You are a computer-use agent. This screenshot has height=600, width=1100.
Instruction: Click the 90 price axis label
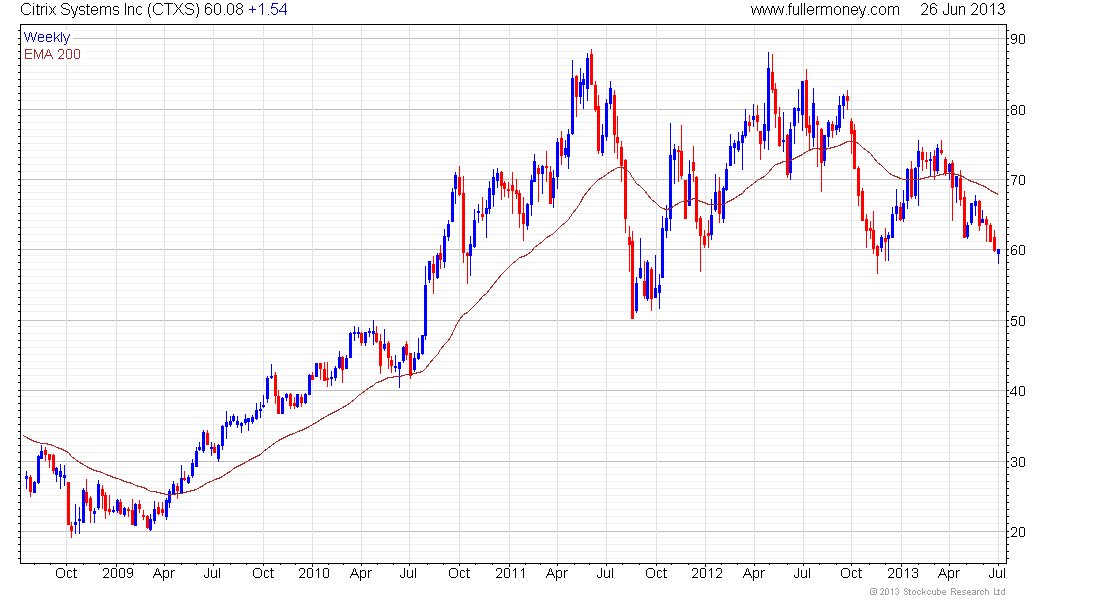[x=1018, y=39]
